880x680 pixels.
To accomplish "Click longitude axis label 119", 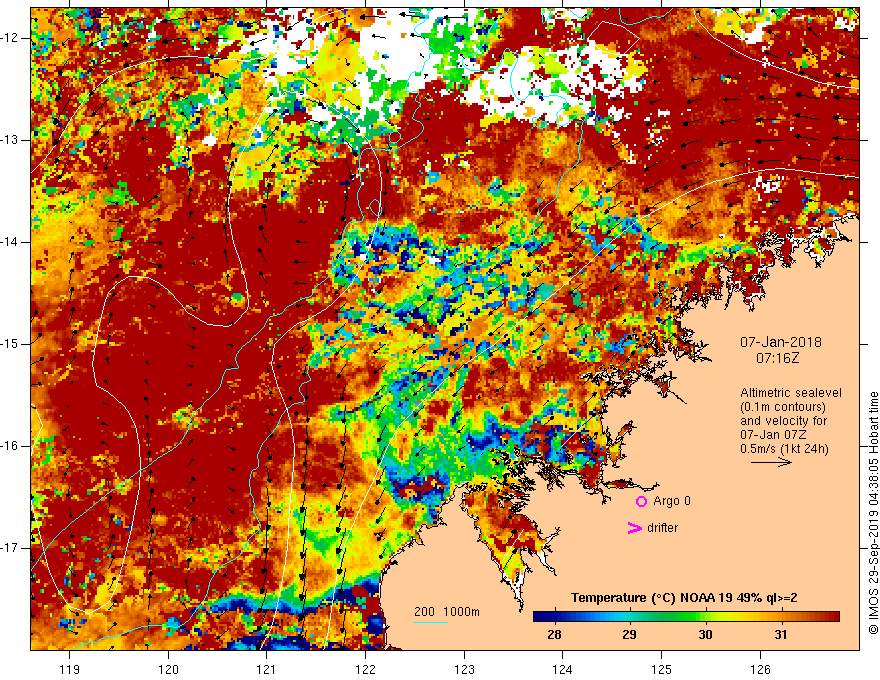I will [70, 669].
